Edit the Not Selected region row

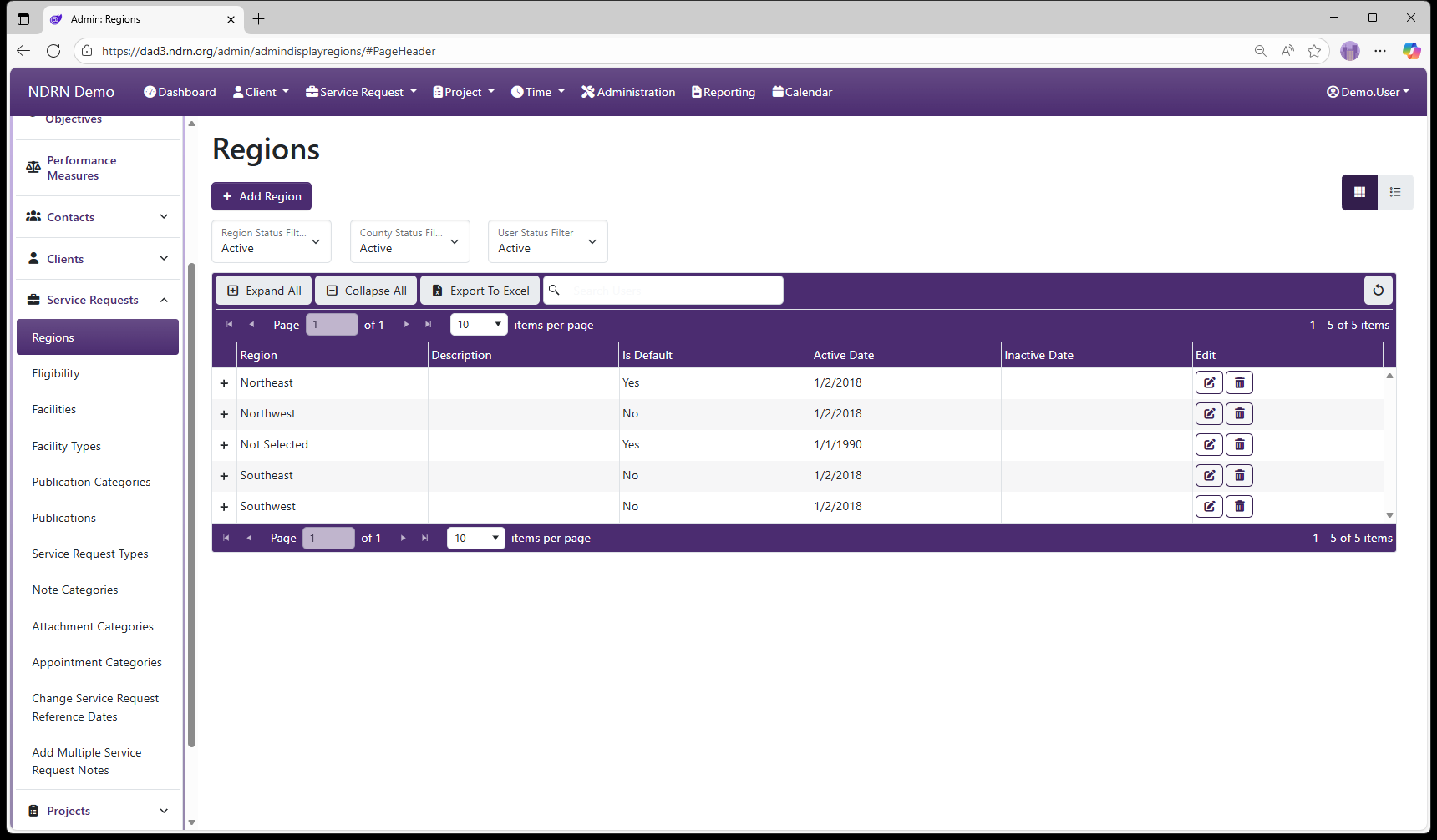pyautogui.click(x=1209, y=444)
